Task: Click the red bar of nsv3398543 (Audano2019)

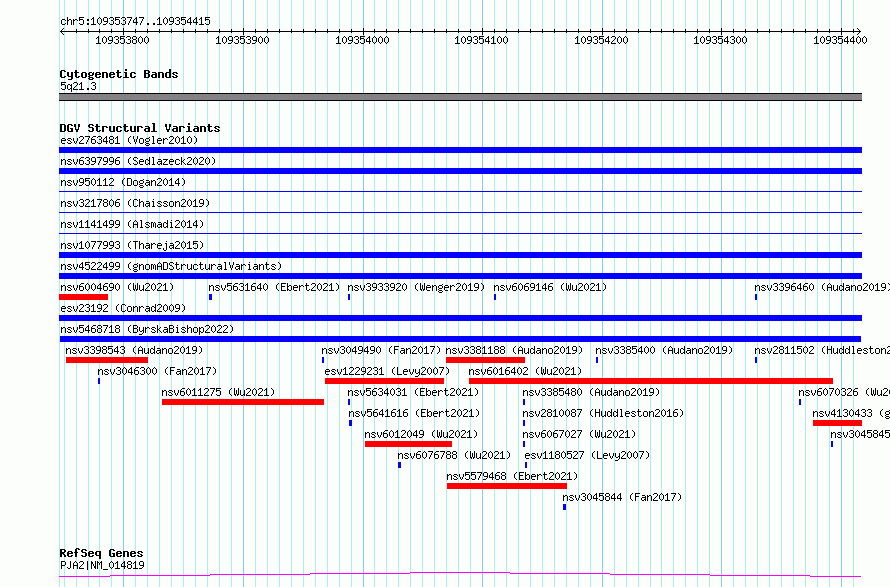Action: 107,360
